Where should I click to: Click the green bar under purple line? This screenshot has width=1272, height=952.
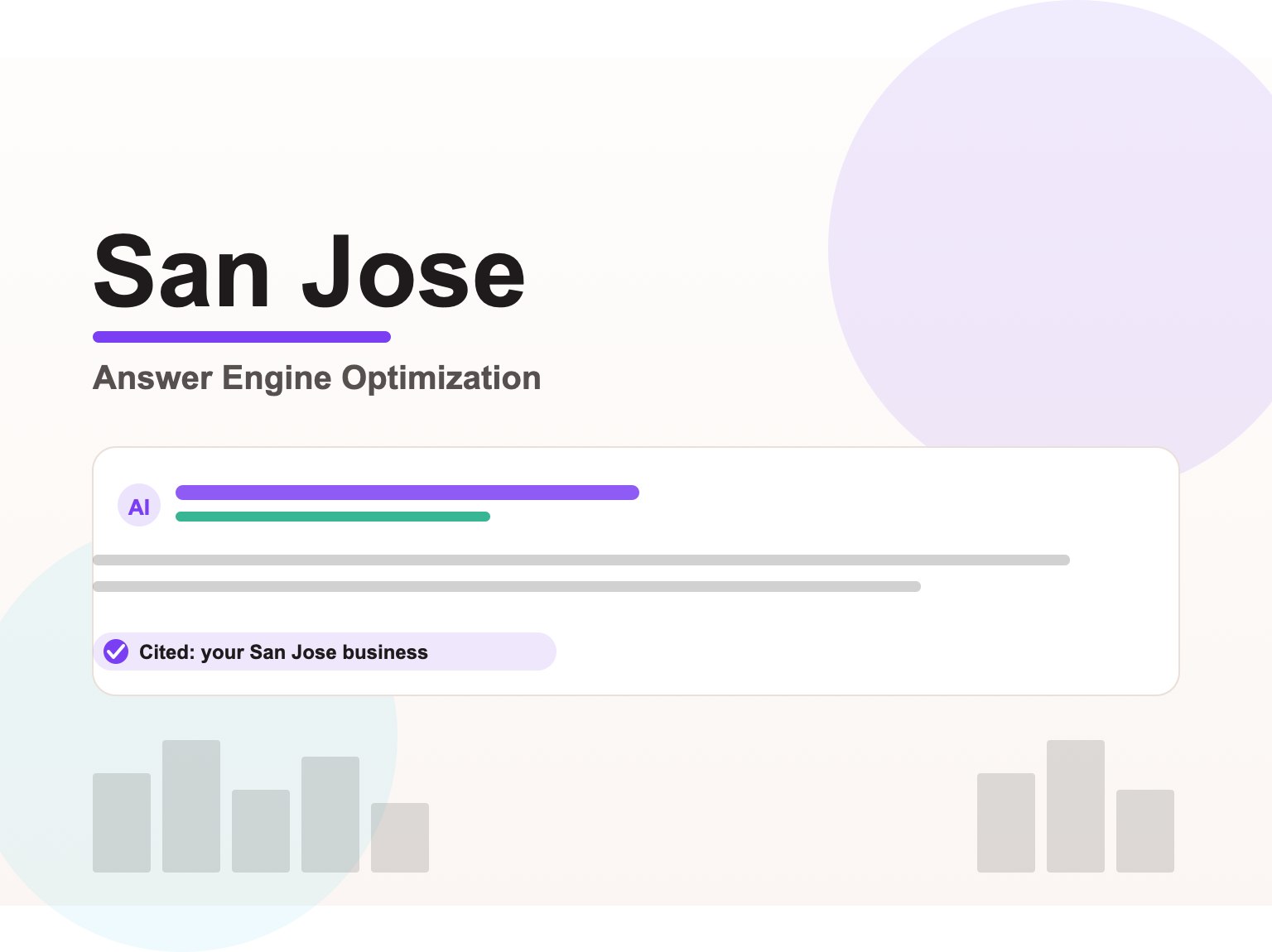(x=333, y=517)
